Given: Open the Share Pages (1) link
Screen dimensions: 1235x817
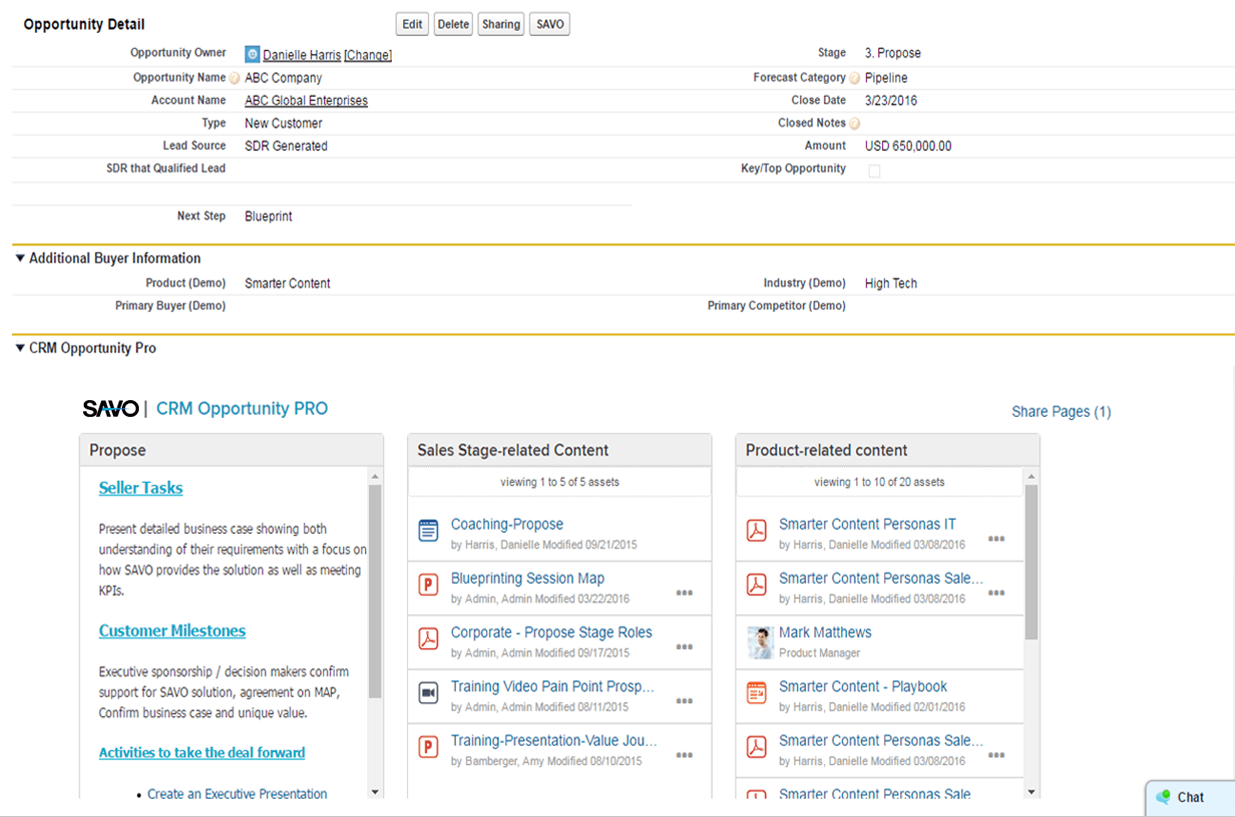Looking at the screenshot, I should coord(1061,411).
